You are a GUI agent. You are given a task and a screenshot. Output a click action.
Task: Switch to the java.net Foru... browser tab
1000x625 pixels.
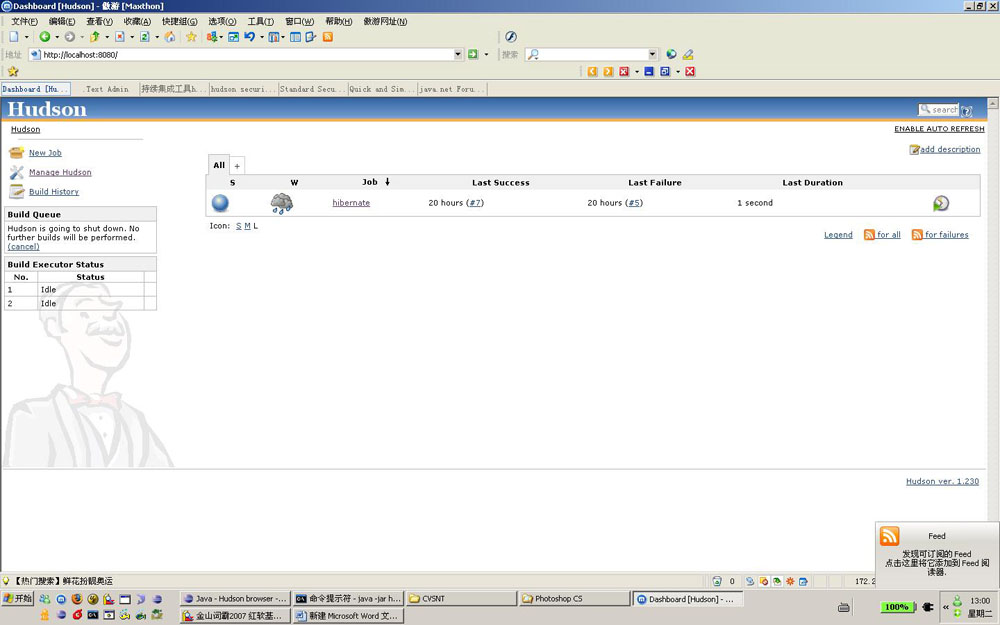(452, 89)
